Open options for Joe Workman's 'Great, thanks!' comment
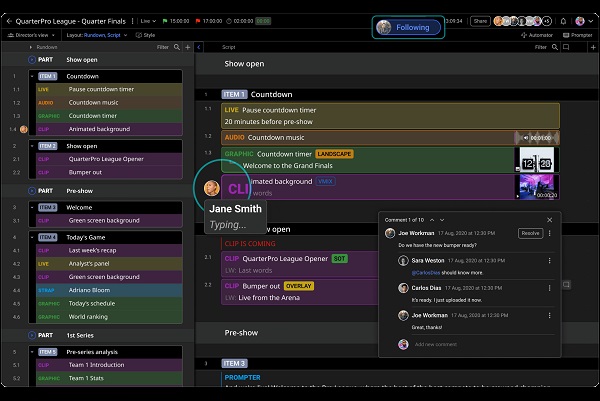Viewport: 600px width, 401px height. coord(549,315)
